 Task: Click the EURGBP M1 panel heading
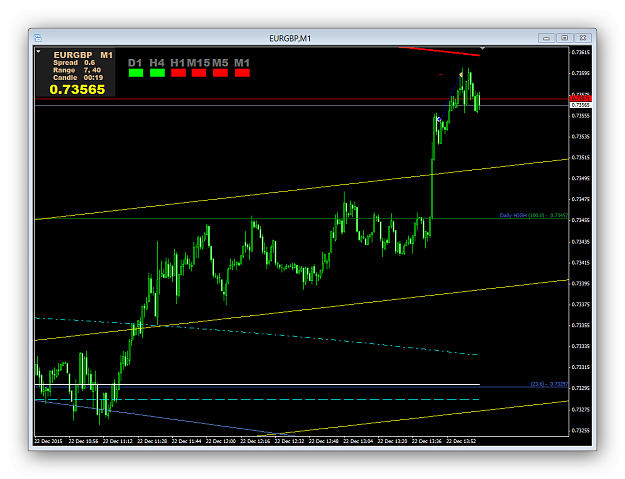point(83,55)
